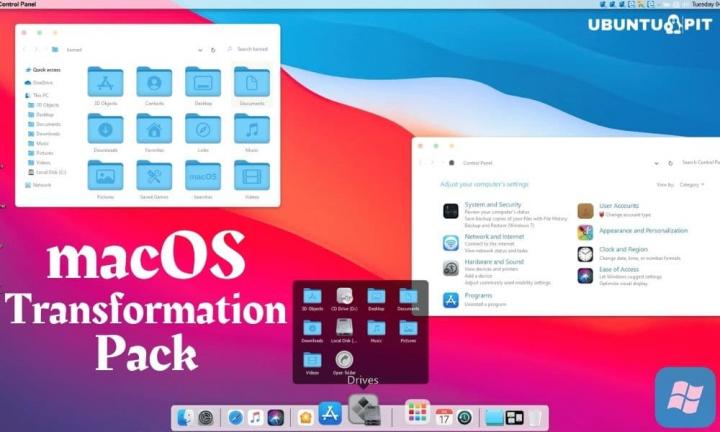Open Hardware and Sound settings
Screen dimensions: 720x432
coord(494,262)
